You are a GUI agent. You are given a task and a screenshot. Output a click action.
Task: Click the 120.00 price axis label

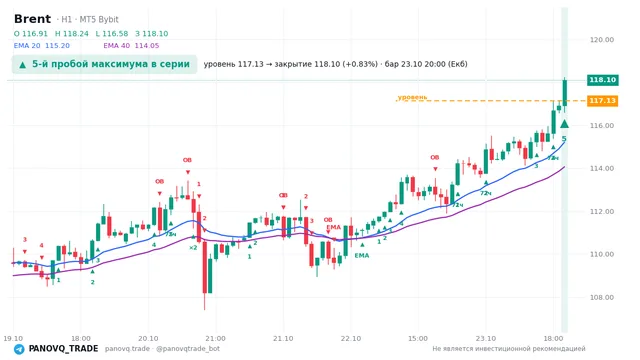602,40
